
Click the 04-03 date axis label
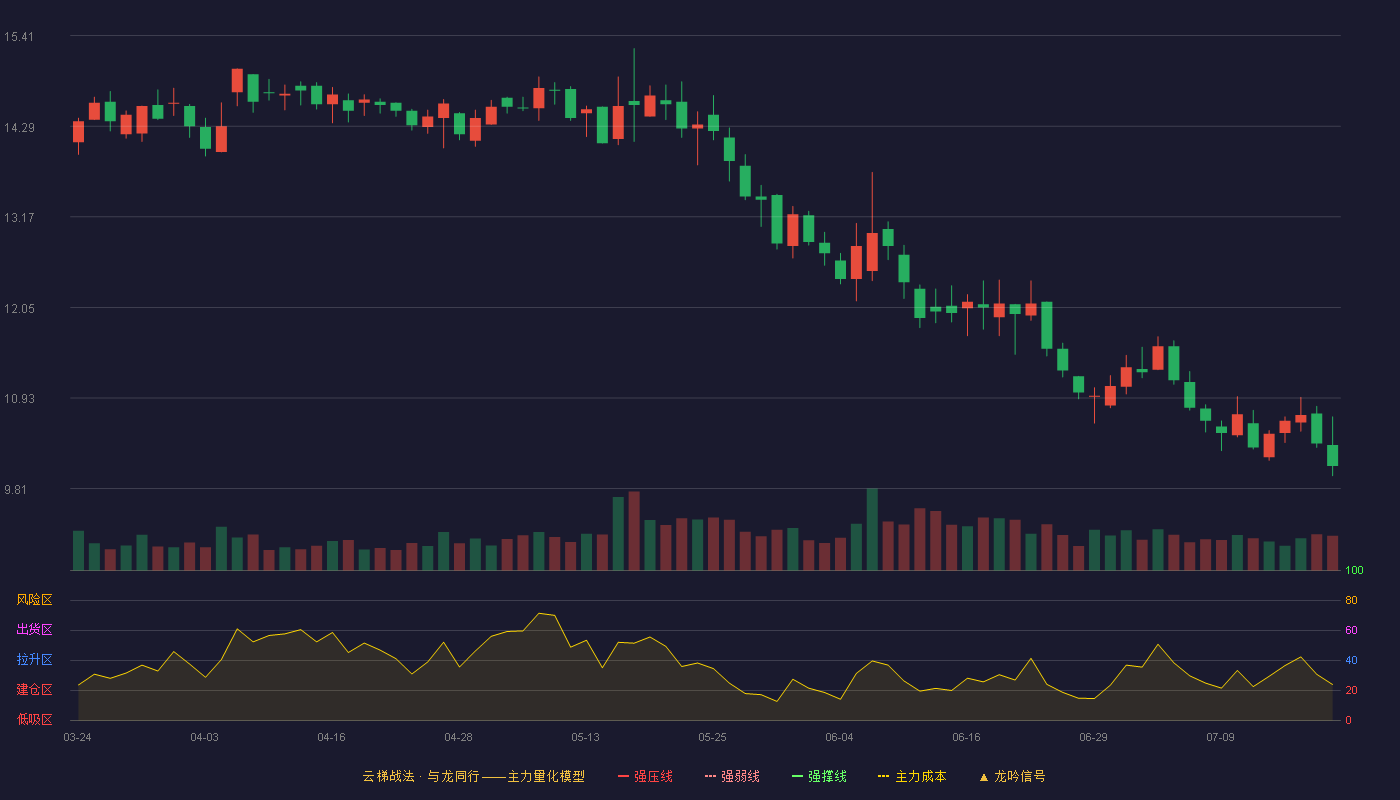(x=205, y=737)
